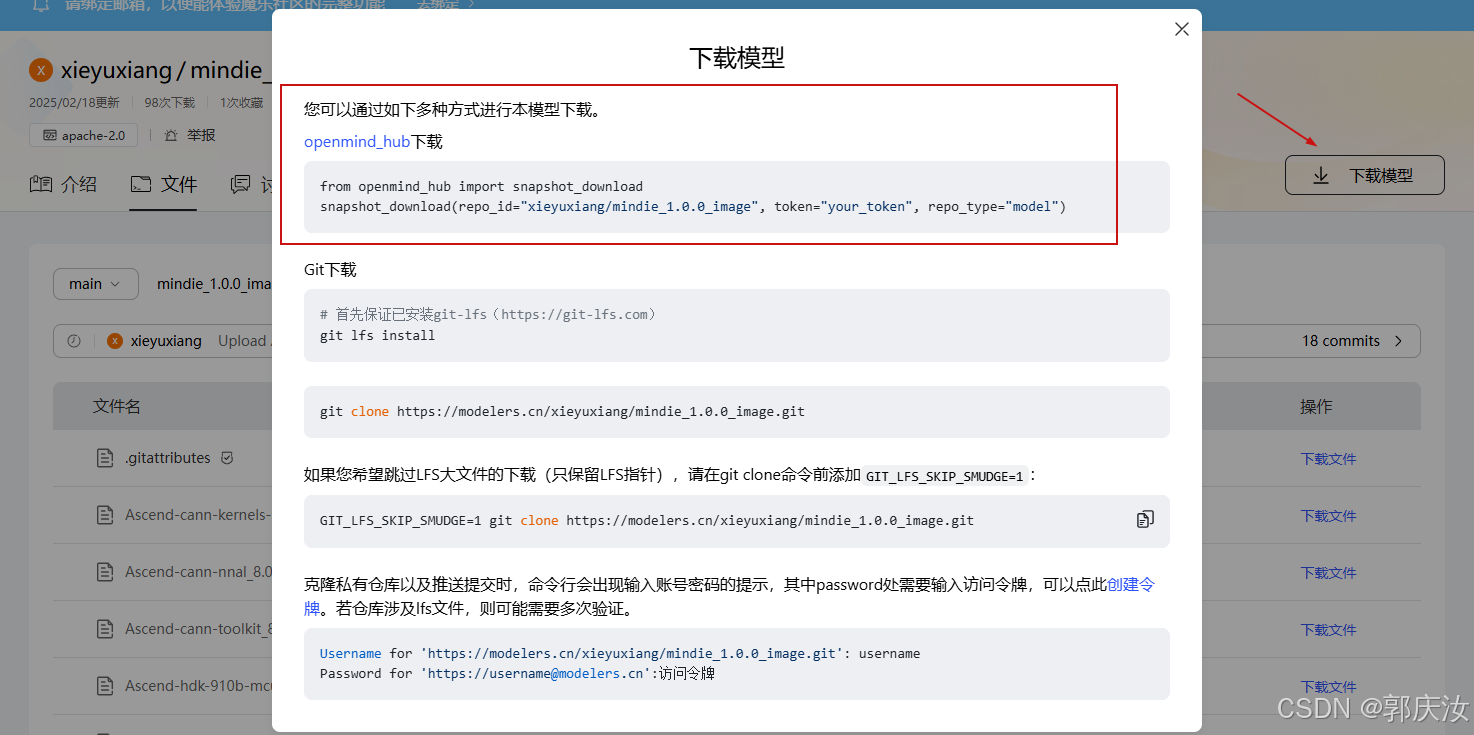The height and width of the screenshot is (735, 1474).
Task: Close the 下载模型 dialog with the X
Action: click(x=1181, y=29)
